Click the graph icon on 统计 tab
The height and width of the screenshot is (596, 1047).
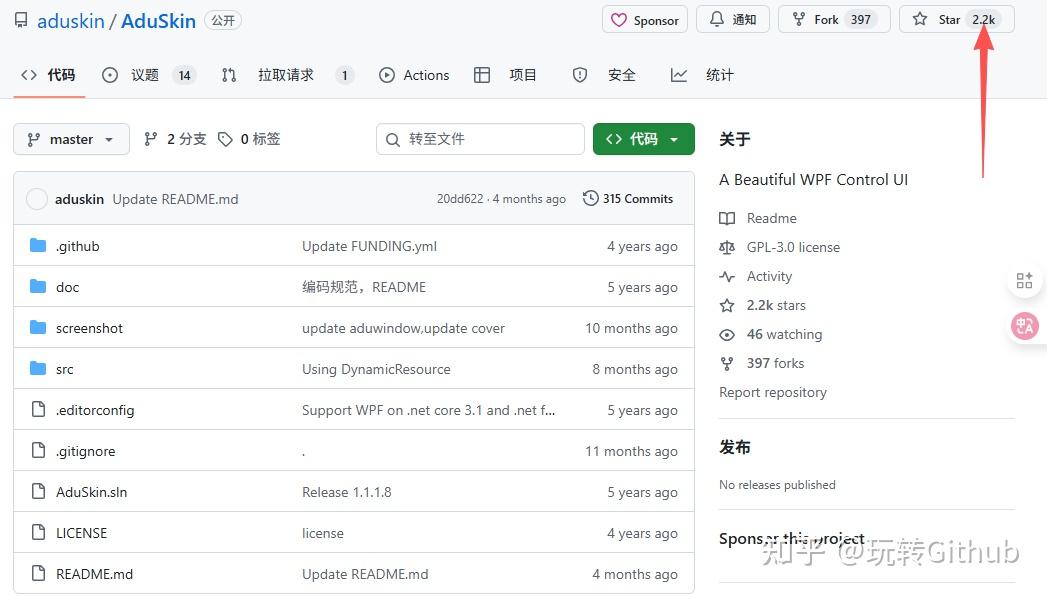[x=679, y=74]
